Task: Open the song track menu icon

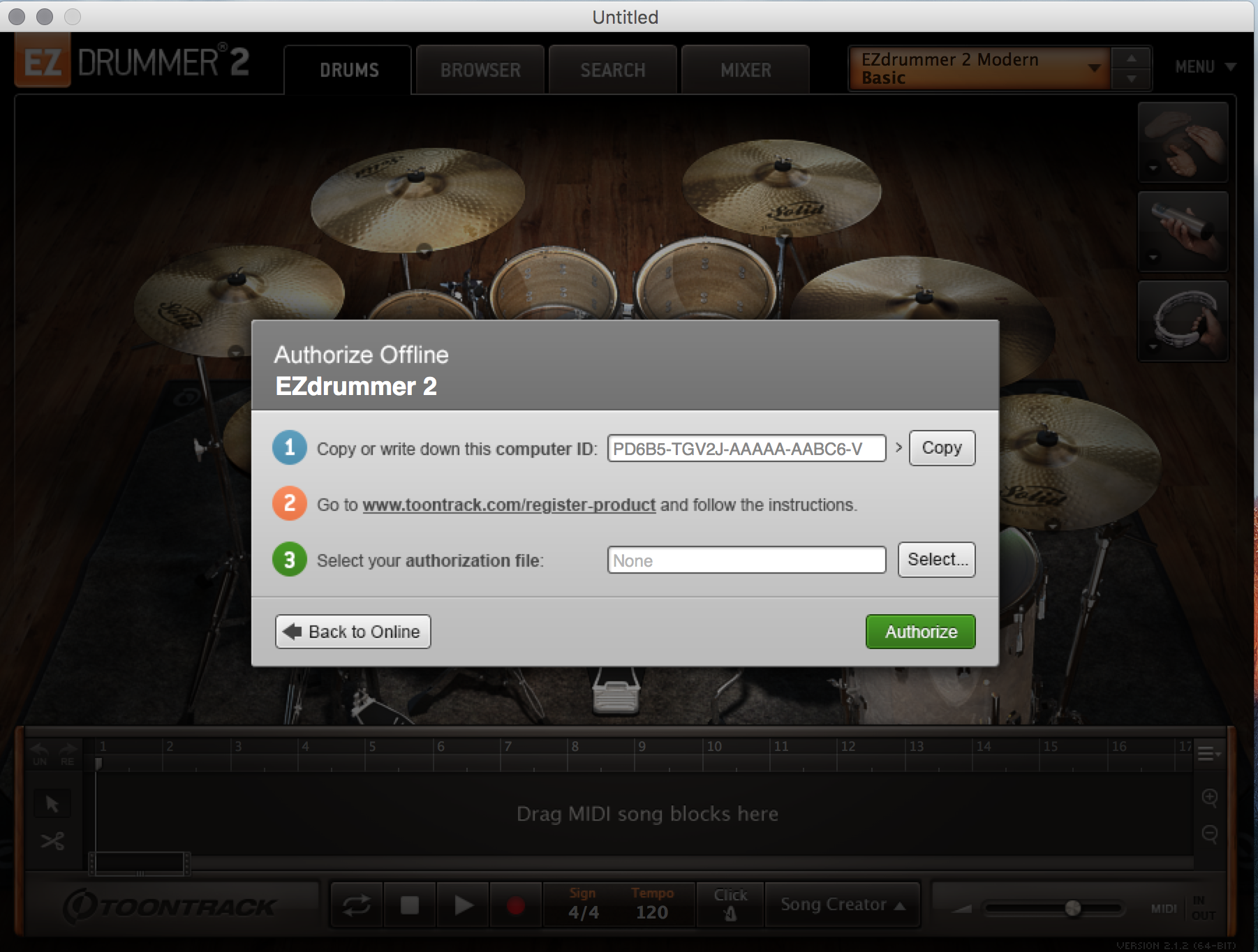Action: pyautogui.click(x=1208, y=754)
